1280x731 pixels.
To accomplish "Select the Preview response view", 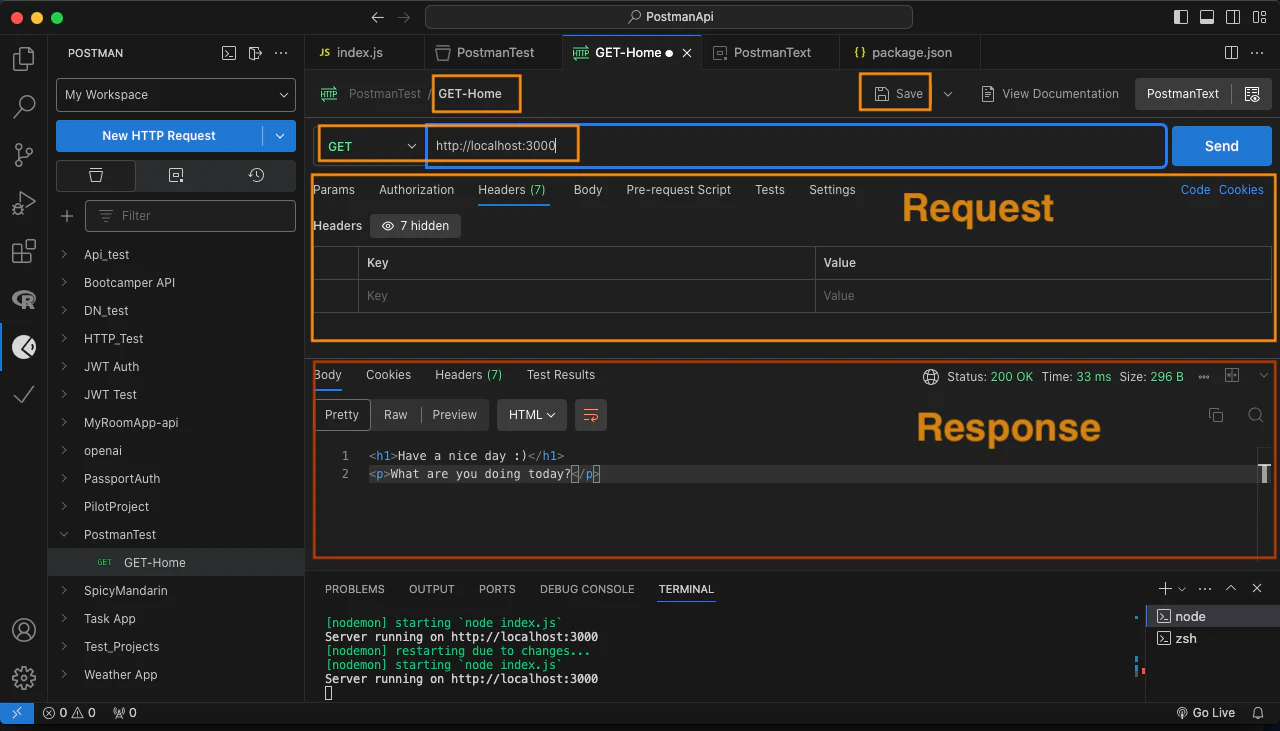I will click(x=455, y=415).
